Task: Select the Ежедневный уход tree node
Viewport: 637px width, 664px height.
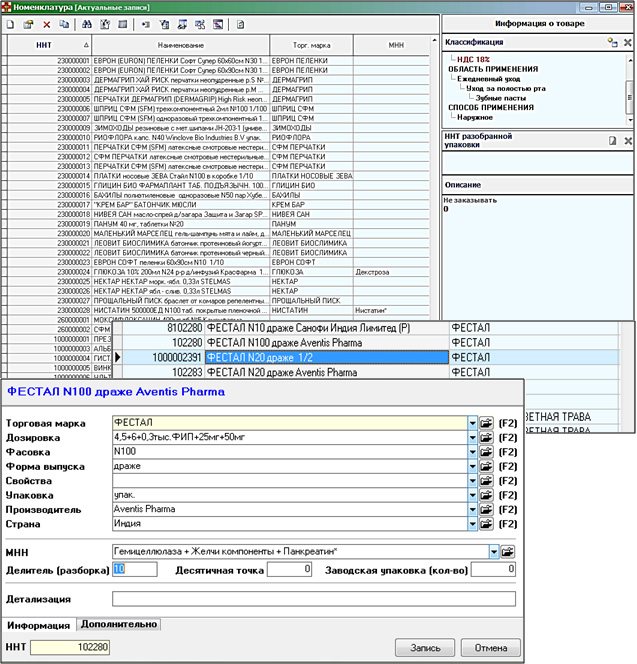Action: (488, 79)
